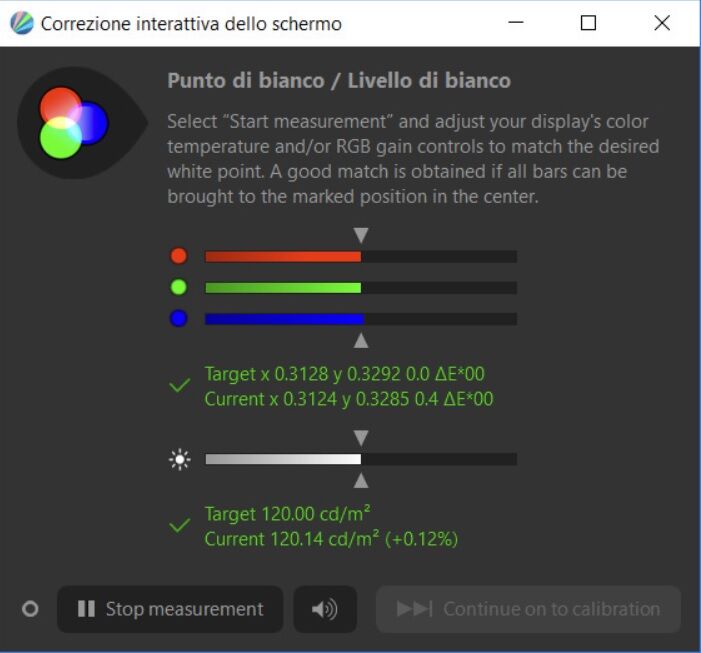Viewport: 701px width, 653px height.
Task: Click the blue channel dot icon
Action: tap(179, 319)
